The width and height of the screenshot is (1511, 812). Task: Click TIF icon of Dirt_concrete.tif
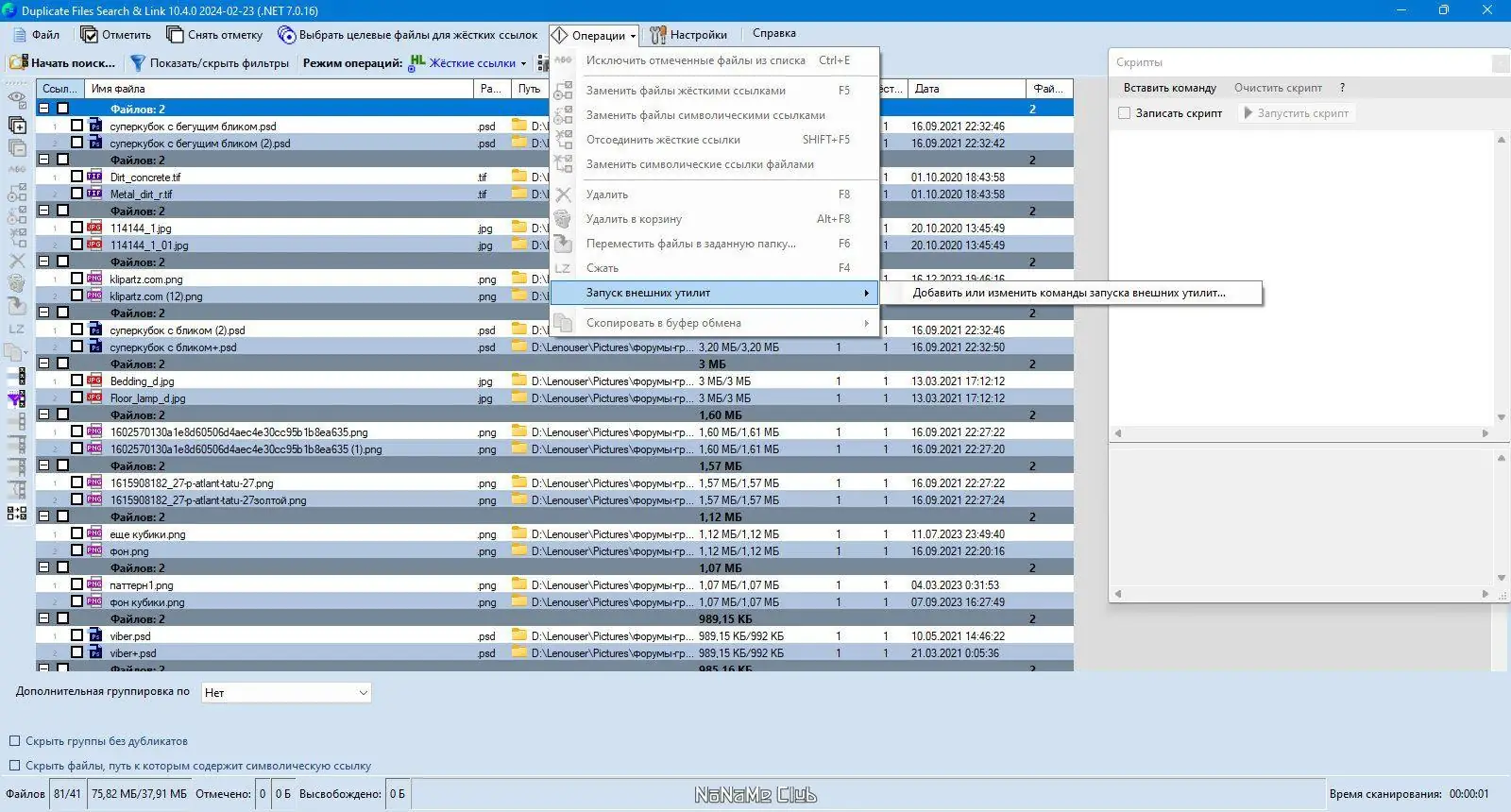pos(94,177)
